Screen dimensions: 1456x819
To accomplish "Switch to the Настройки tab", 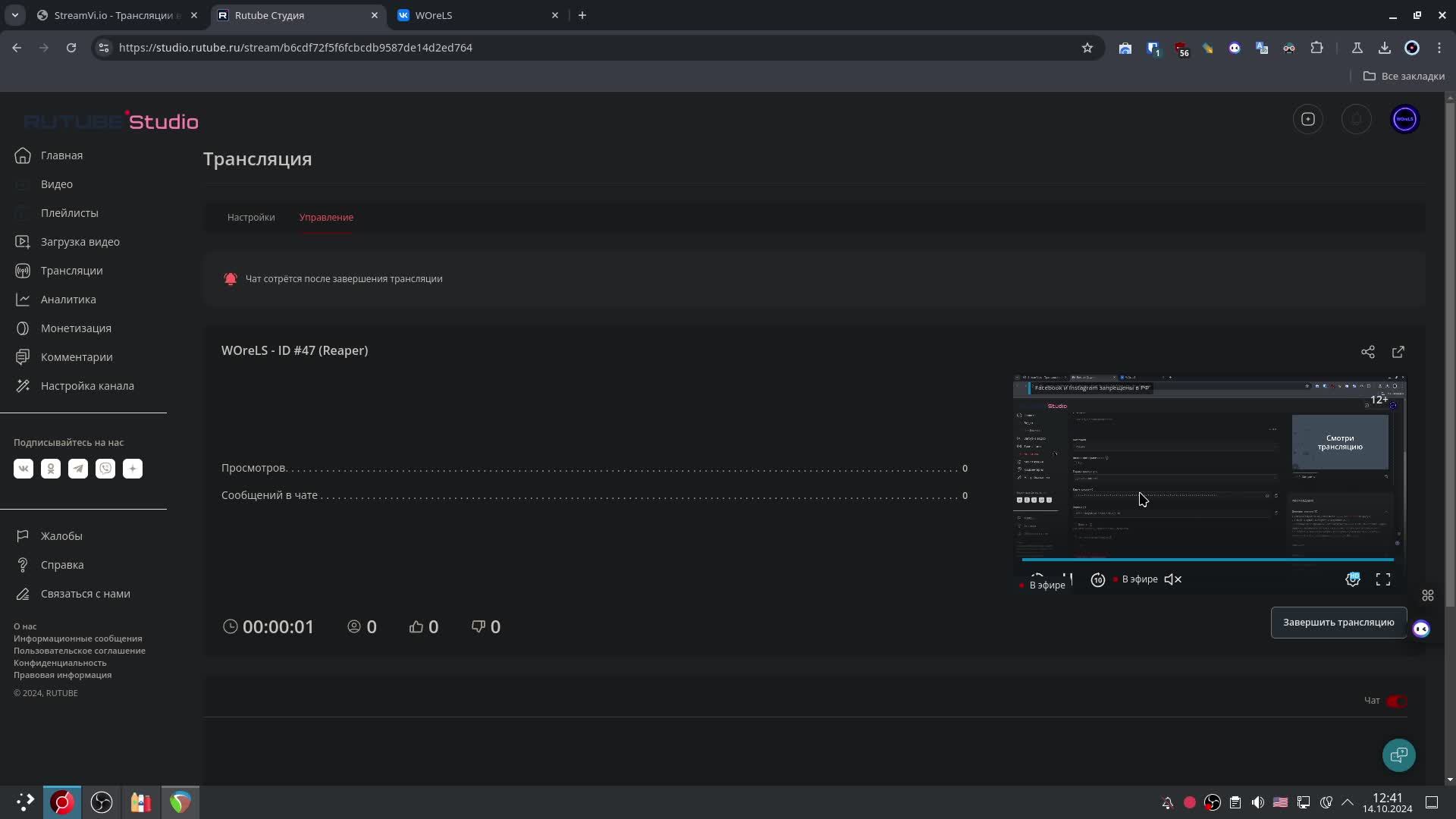I will [251, 218].
